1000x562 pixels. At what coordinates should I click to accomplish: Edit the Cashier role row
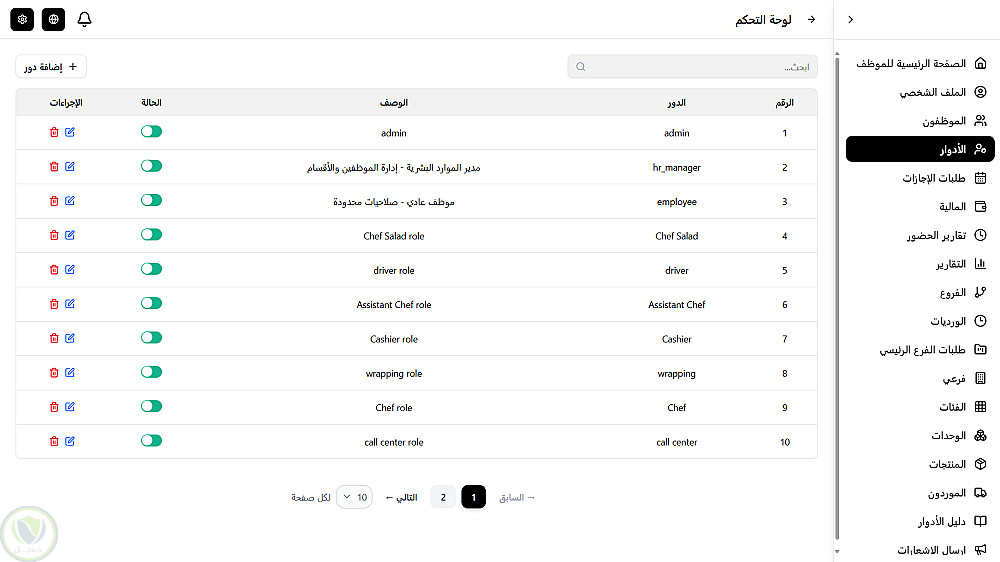click(x=70, y=338)
